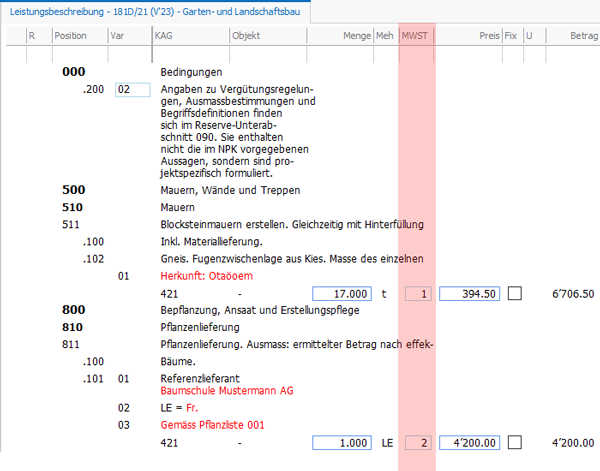Select position 510 Mauern
Image resolution: width=600 pixels, height=471 pixels.
tap(128, 207)
